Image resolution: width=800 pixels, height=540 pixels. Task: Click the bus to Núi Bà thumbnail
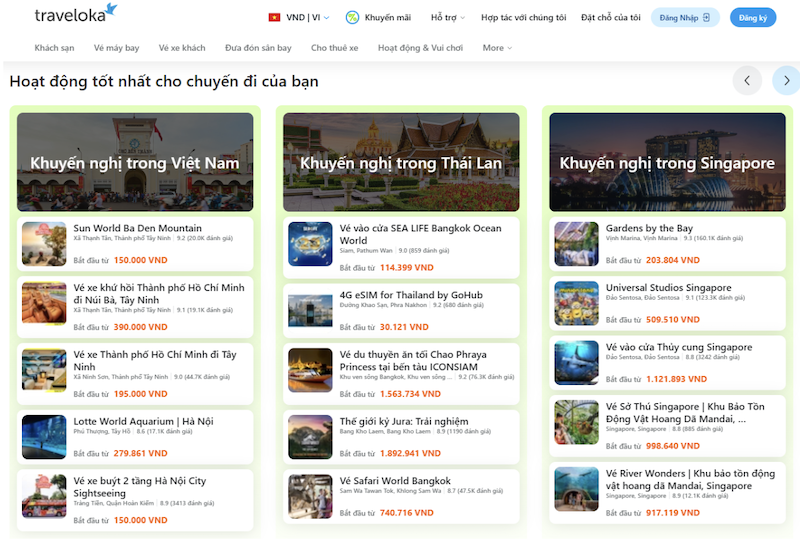coord(44,303)
